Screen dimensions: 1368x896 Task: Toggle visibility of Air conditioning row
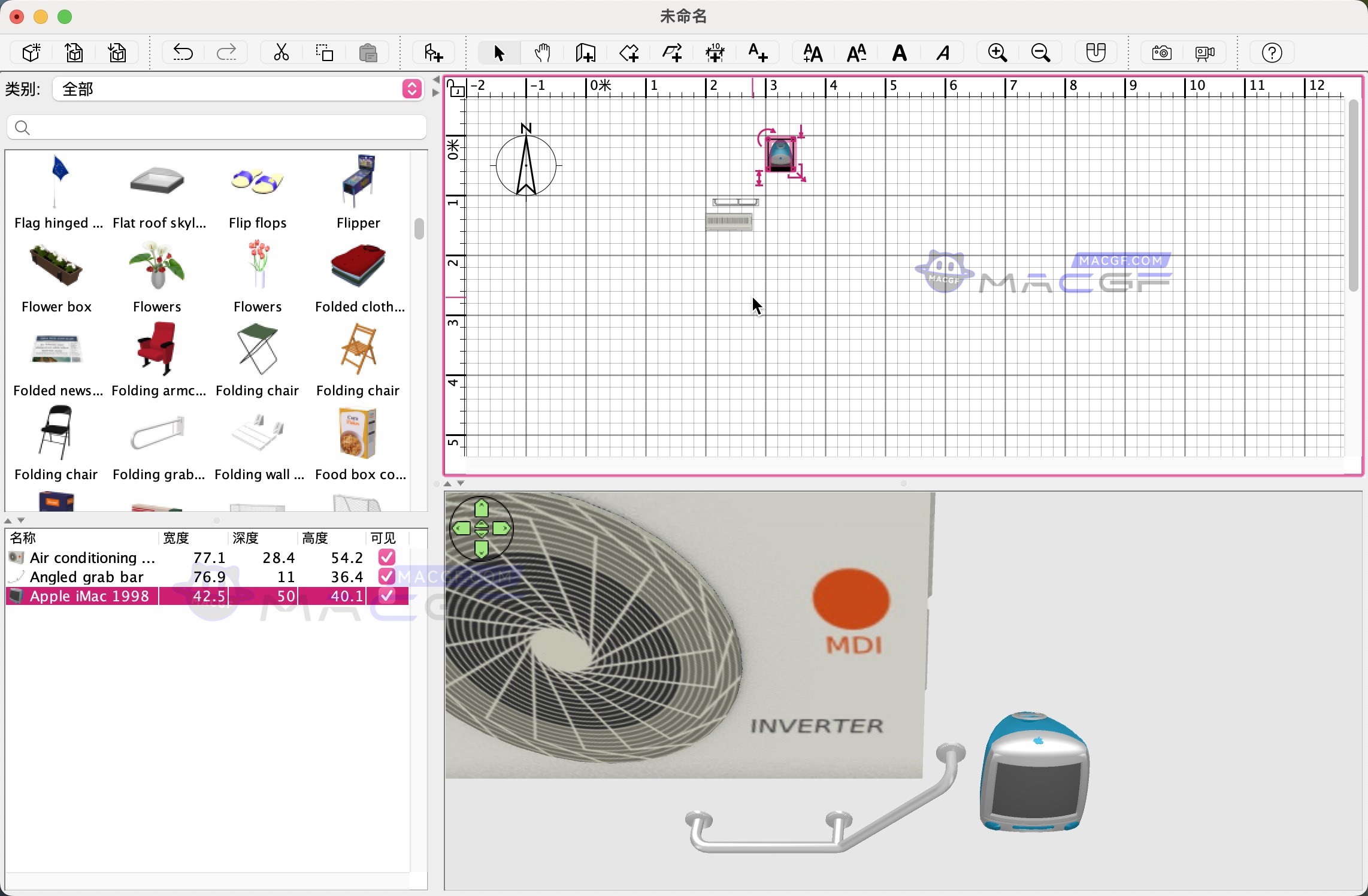(387, 558)
